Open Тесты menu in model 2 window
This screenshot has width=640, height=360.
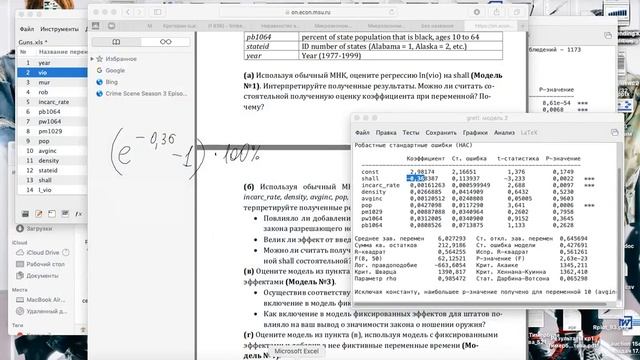411,133
